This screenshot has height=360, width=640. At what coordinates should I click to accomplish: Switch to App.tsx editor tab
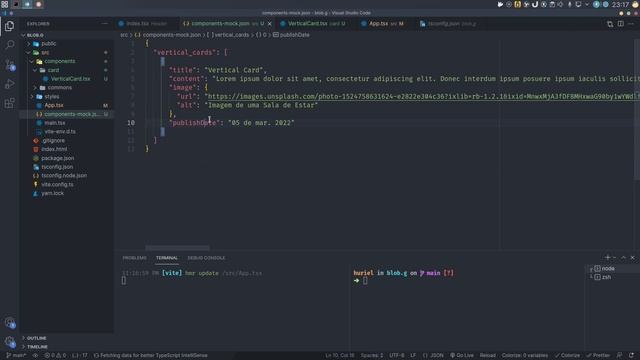coord(383,24)
